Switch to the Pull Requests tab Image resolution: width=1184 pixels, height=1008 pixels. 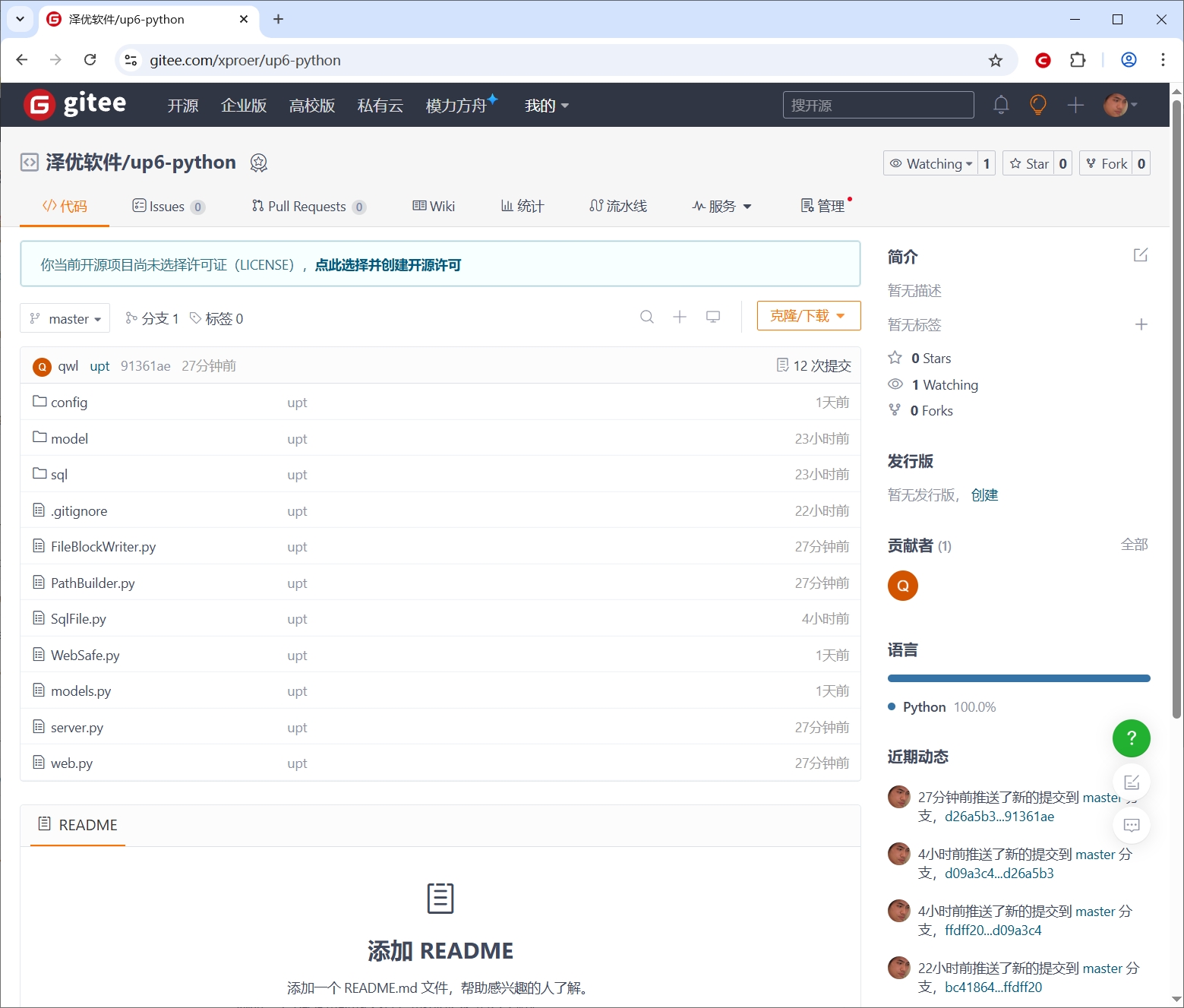point(308,207)
